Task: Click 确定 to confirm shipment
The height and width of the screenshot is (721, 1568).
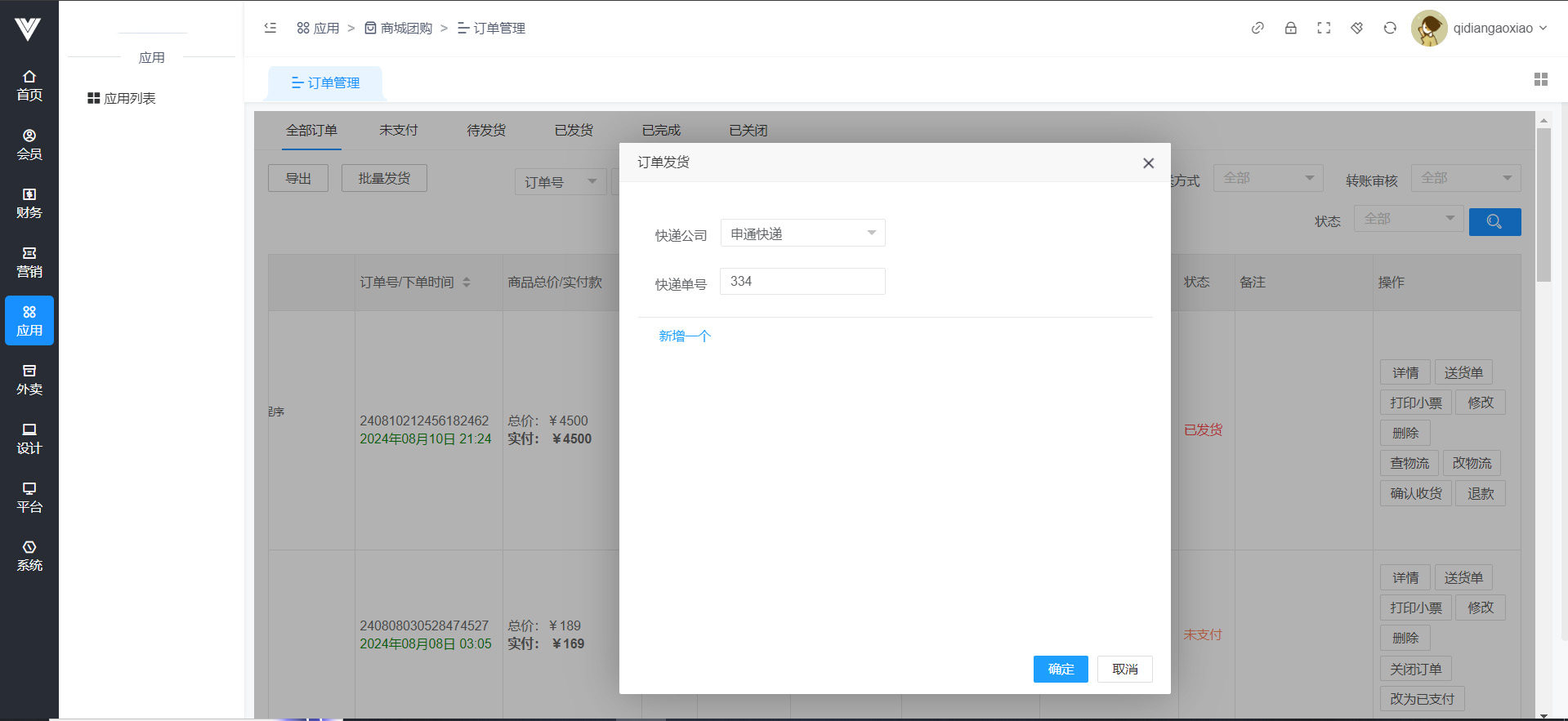Action: pyautogui.click(x=1060, y=669)
